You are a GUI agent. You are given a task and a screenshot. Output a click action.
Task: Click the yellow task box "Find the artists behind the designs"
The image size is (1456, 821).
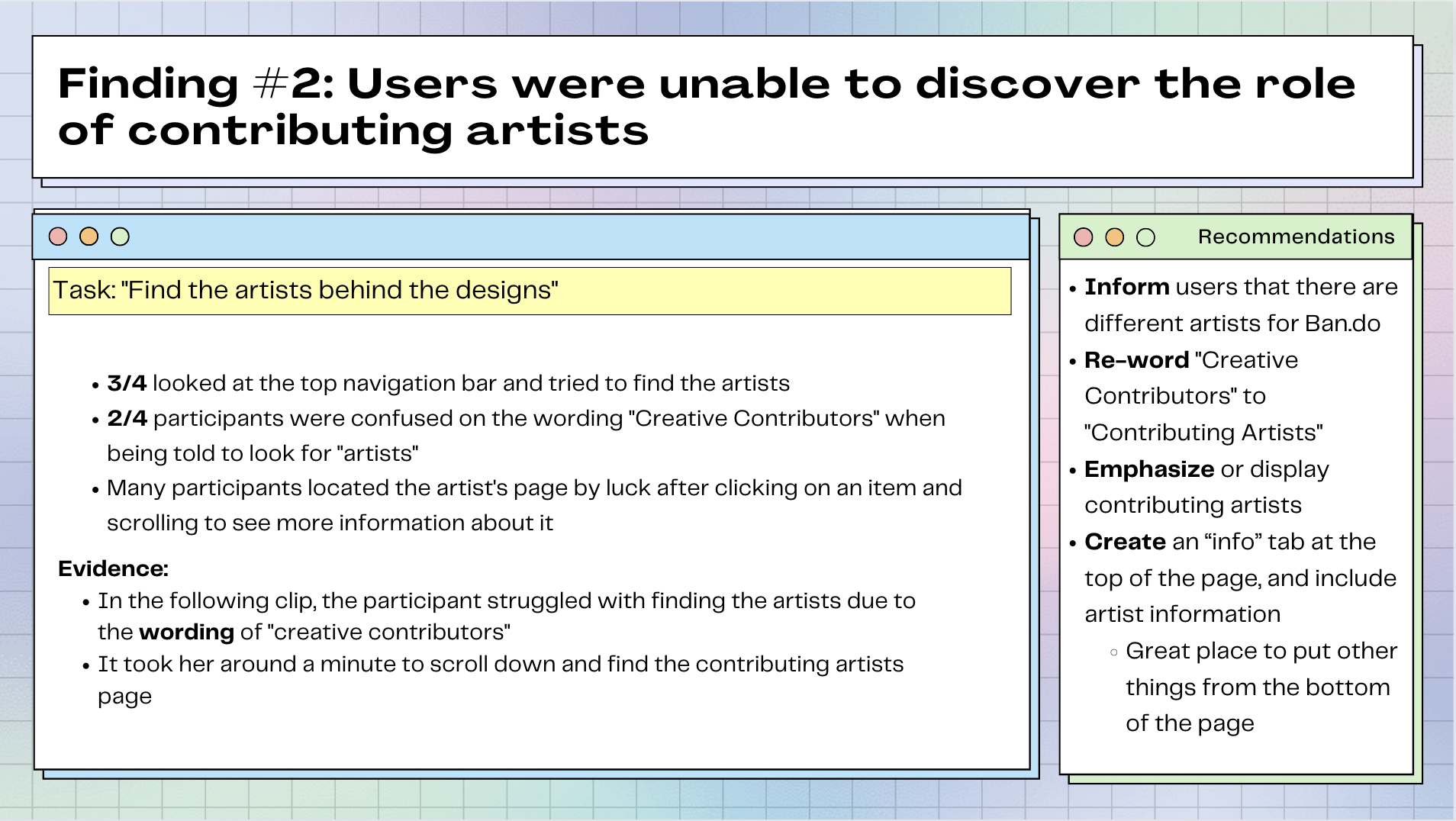click(530, 291)
